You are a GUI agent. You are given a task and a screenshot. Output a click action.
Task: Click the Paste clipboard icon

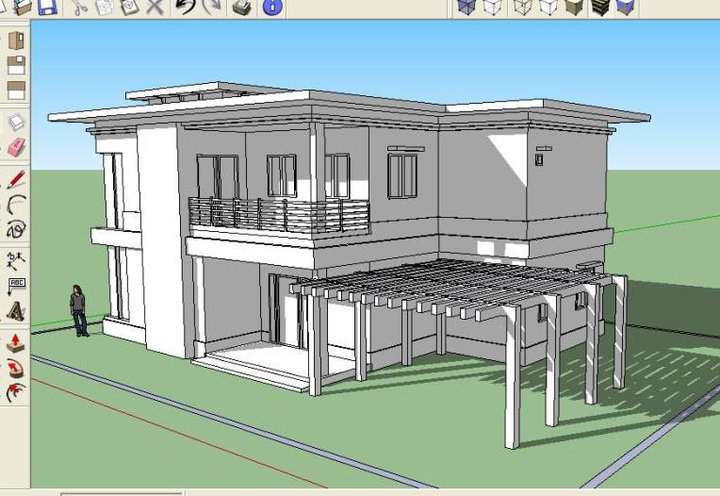point(129,7)
